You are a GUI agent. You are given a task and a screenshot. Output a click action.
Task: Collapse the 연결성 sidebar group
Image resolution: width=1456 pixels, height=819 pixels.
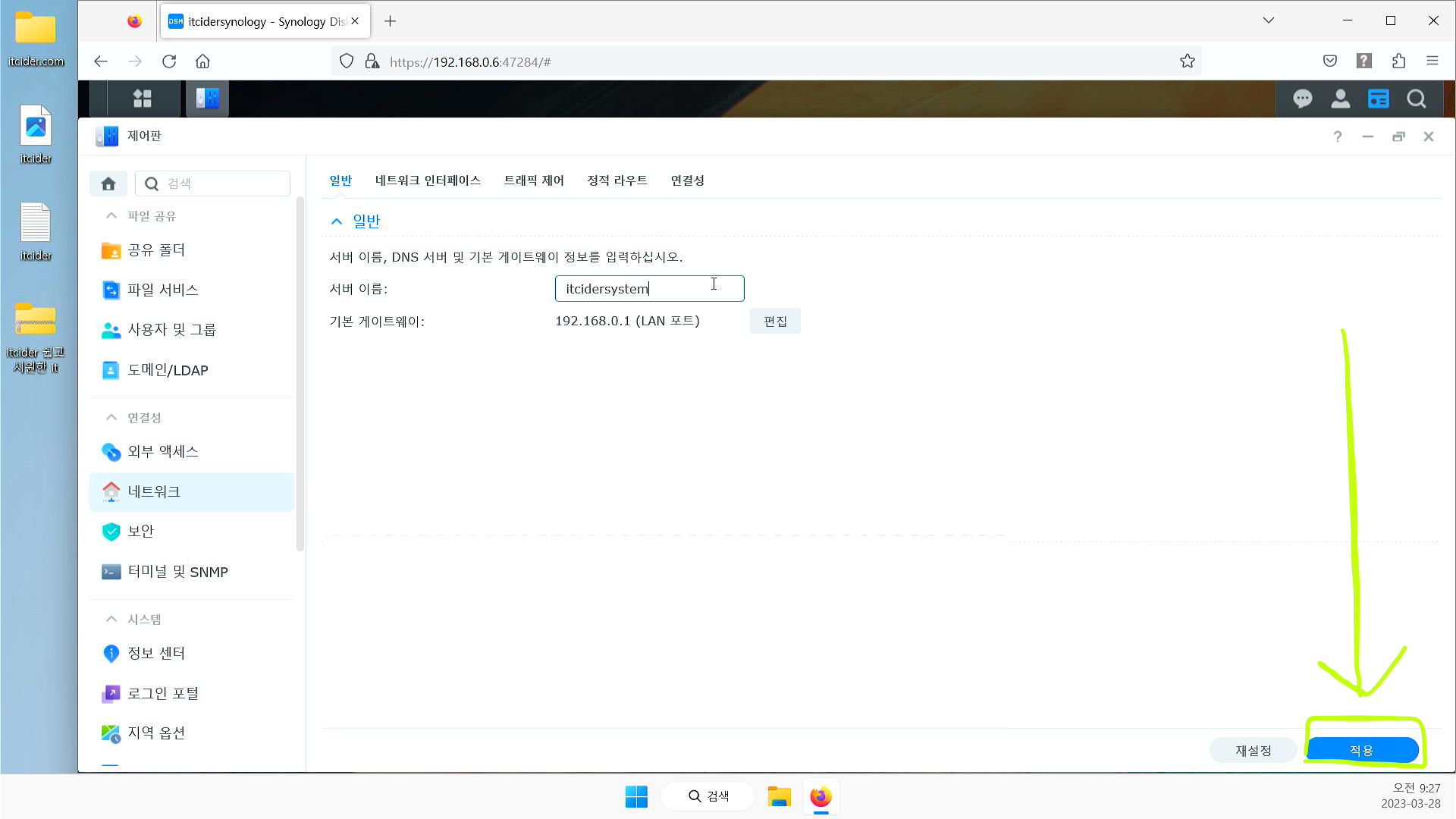pos(111,418)
